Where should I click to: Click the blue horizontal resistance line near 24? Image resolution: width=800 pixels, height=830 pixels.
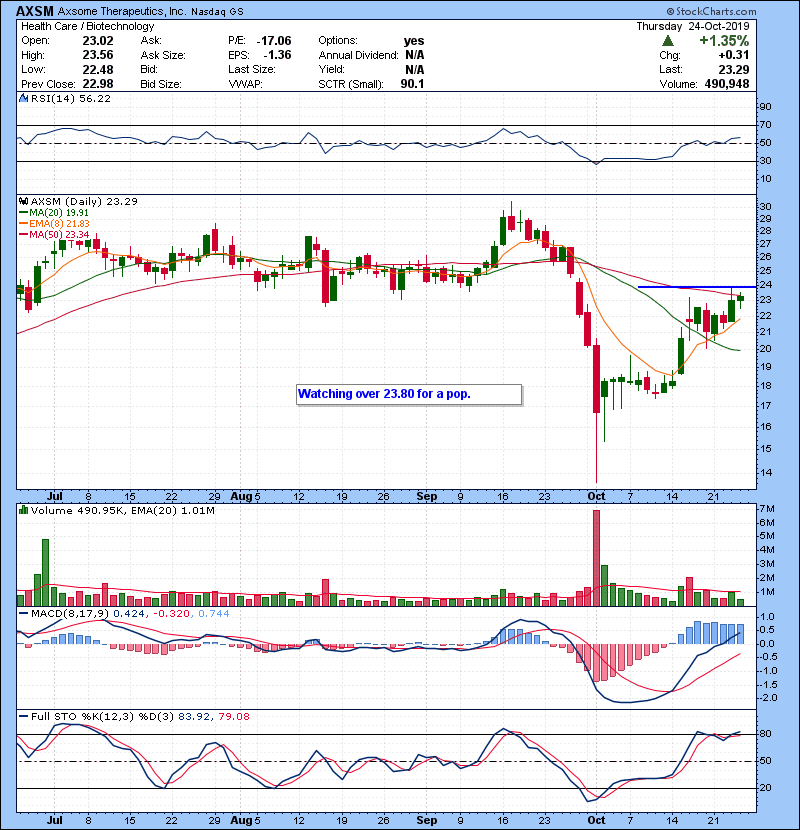click(x=697, y=287)
